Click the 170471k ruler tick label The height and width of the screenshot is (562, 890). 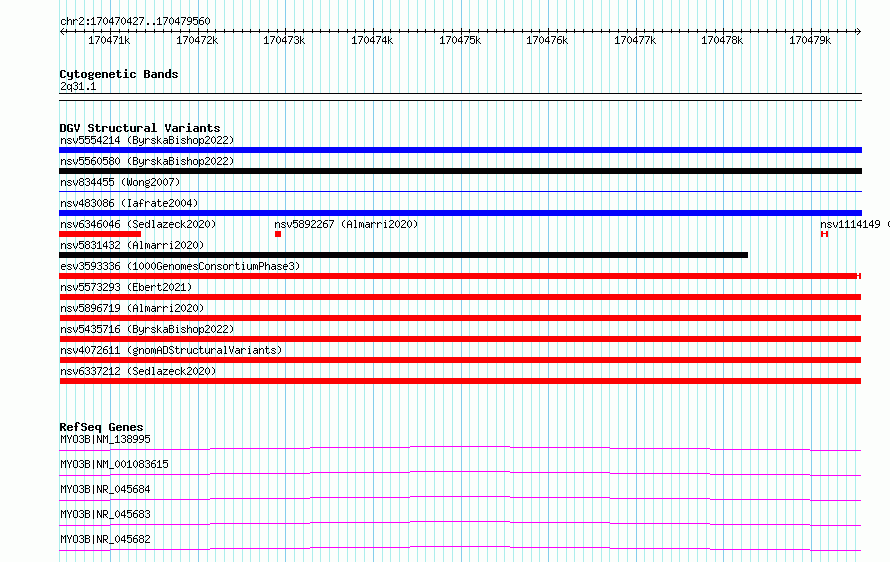[x=109, y=40]
